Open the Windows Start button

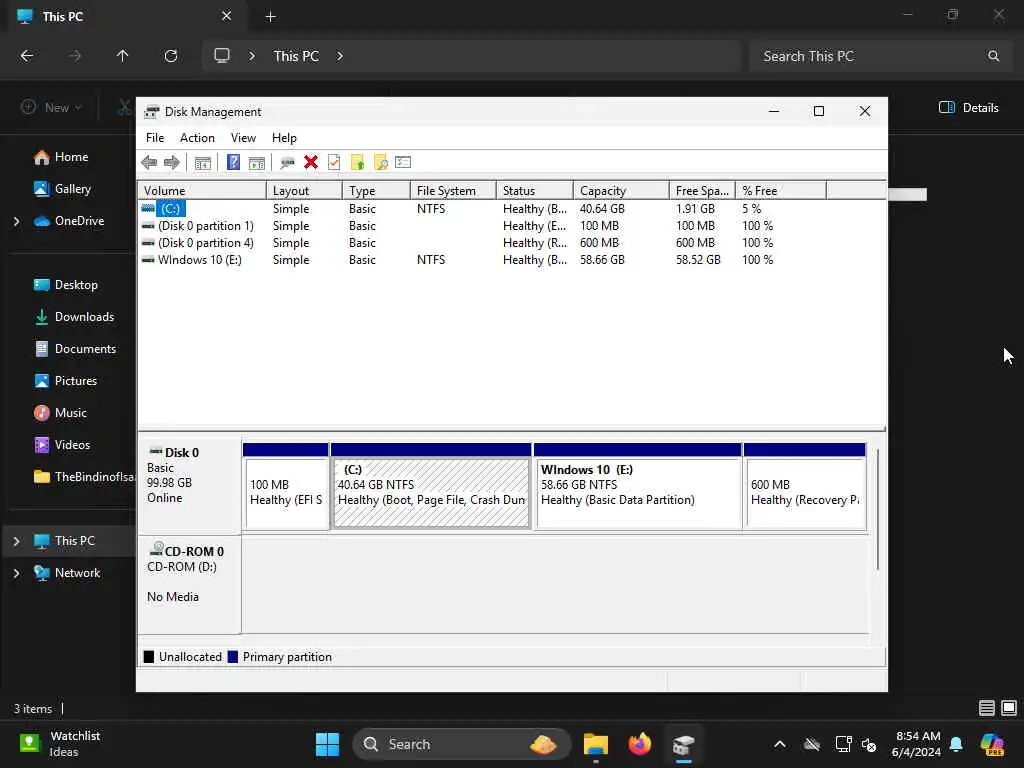(x=327, y=744)
